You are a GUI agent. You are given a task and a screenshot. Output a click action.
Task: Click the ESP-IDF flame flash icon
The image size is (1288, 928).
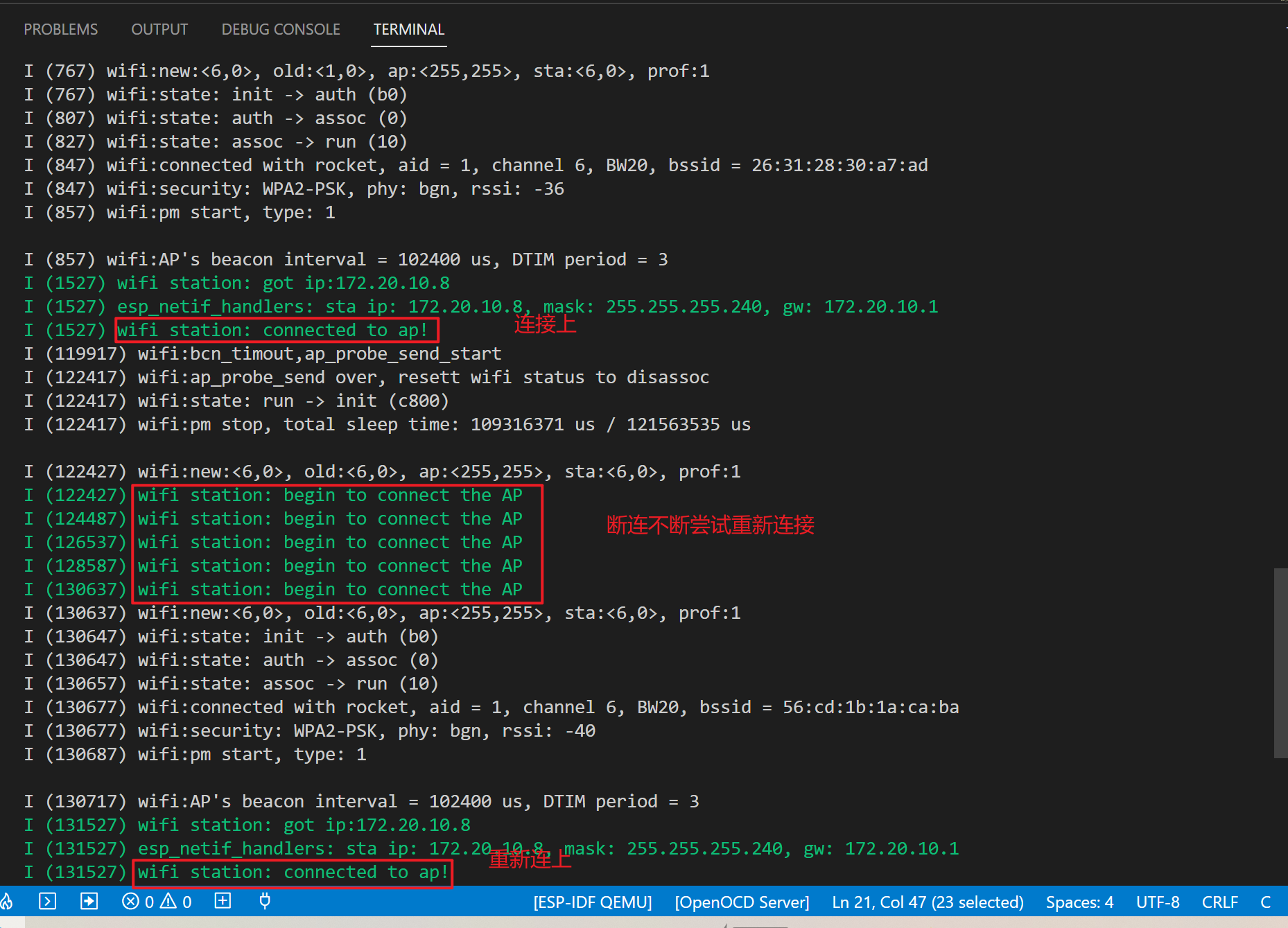click(7, 901)
